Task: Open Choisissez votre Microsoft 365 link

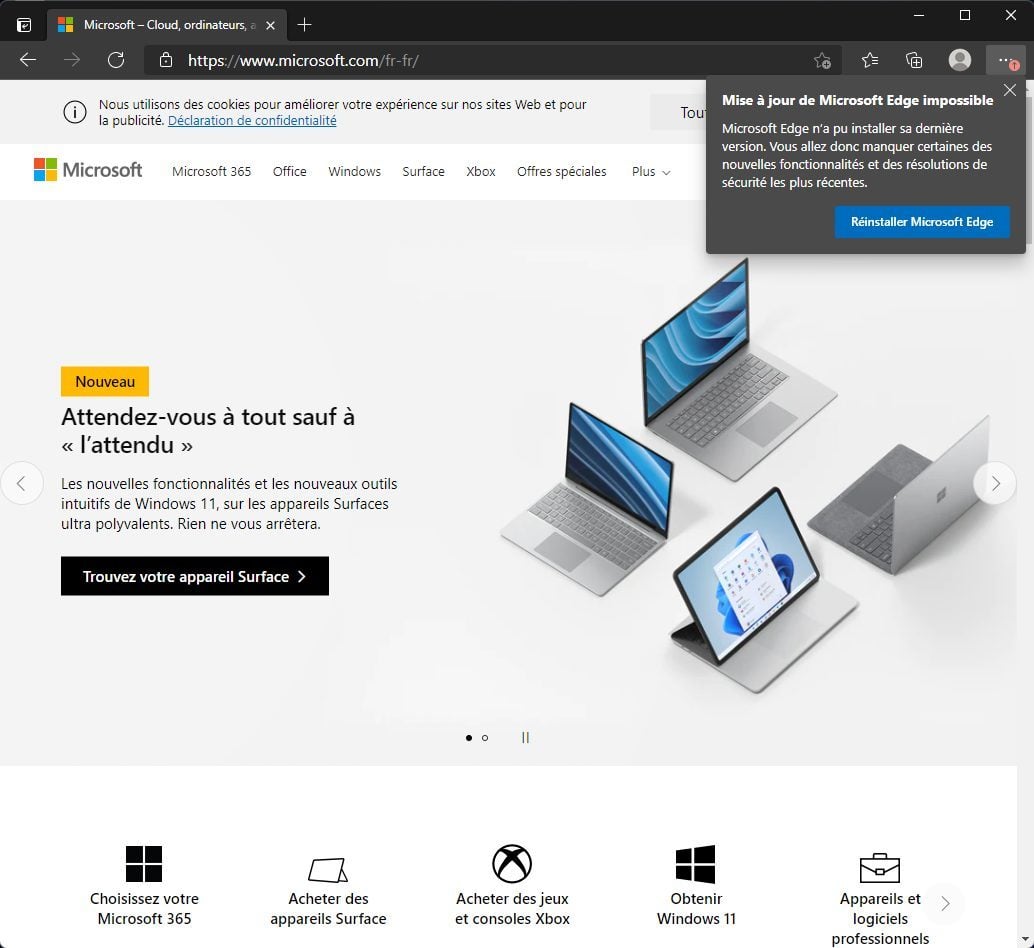Action: click(144, 908)
